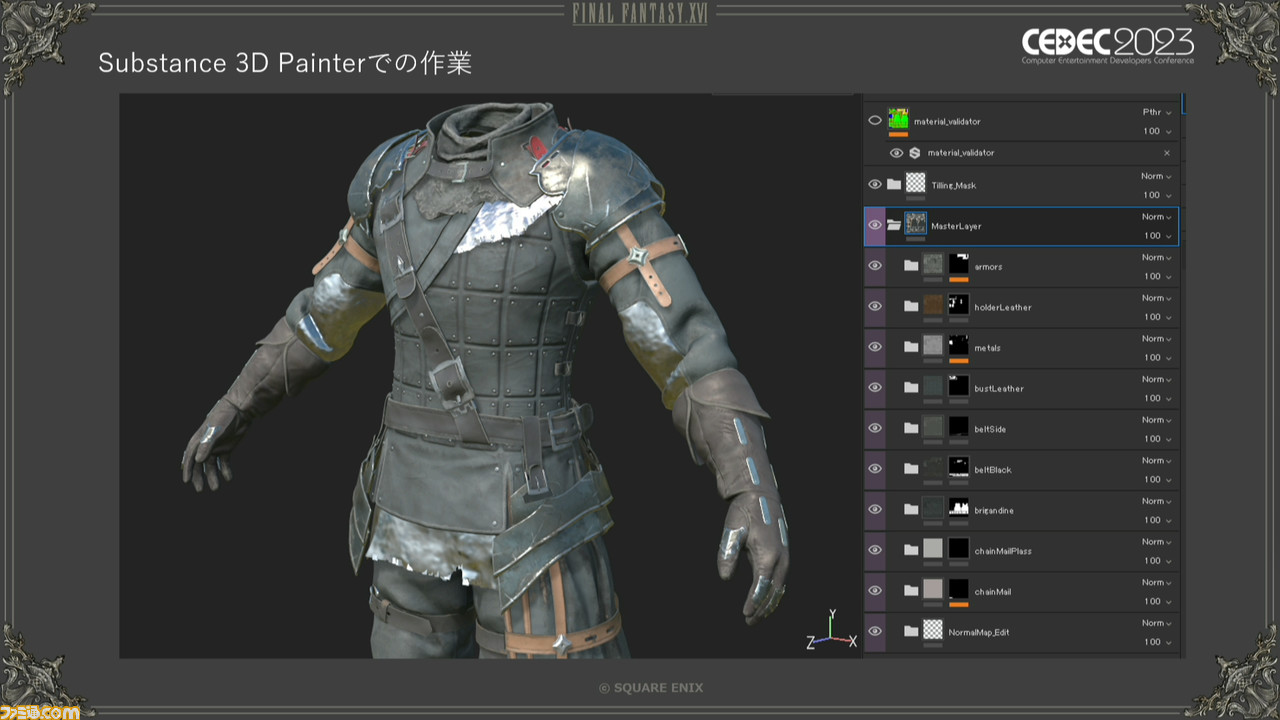Viewport: 1280px width, 720px height.
Task: Click the beltBlack folder icon
Action: [911, 469]
